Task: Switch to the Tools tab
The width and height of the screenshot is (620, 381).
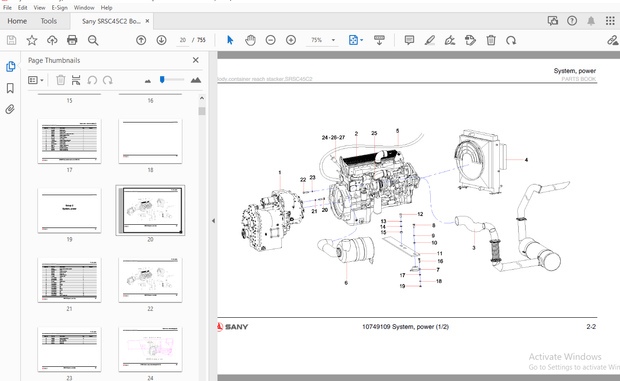Action: click(49, 21)
